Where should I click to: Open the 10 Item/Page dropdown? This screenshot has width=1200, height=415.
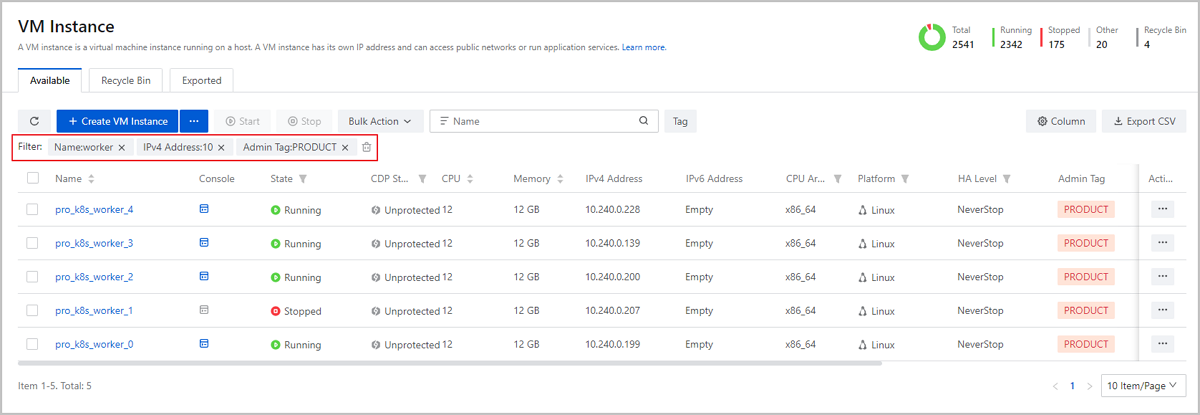click(1143, 385)
